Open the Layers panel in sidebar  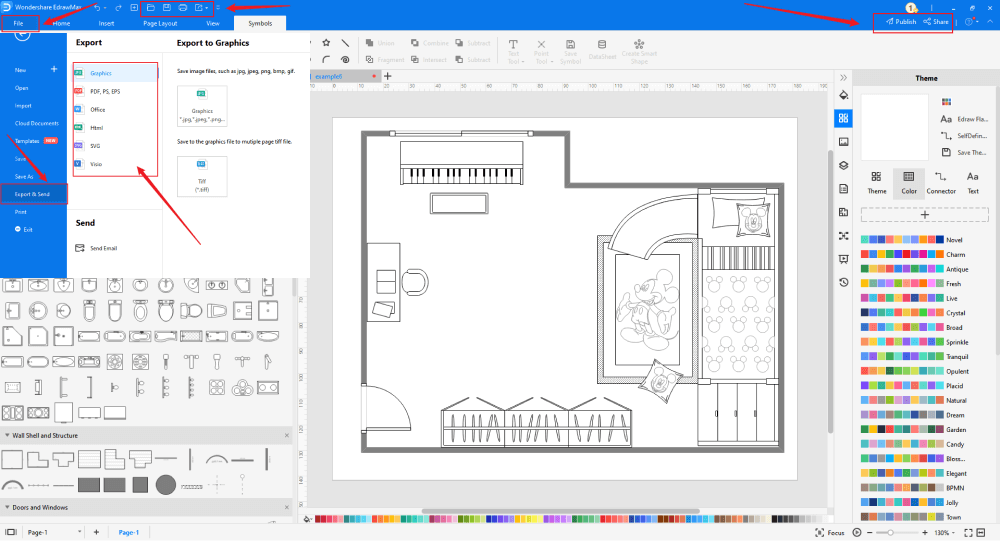tap(843, 165)
